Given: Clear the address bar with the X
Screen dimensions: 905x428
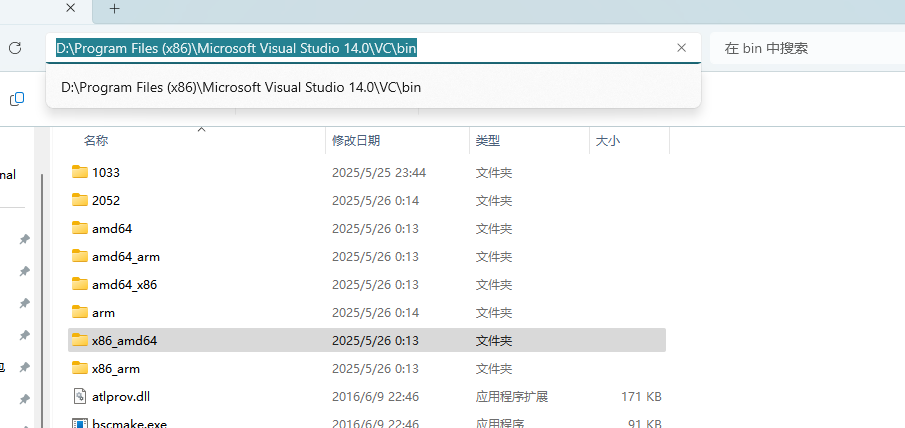Looking at the screenshot, I should [681, 48].
